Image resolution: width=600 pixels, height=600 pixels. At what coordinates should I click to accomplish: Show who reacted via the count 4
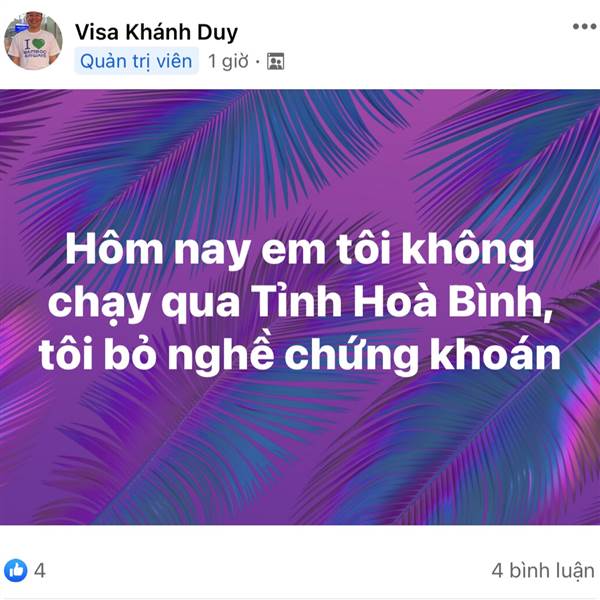[x=40, y=571]
